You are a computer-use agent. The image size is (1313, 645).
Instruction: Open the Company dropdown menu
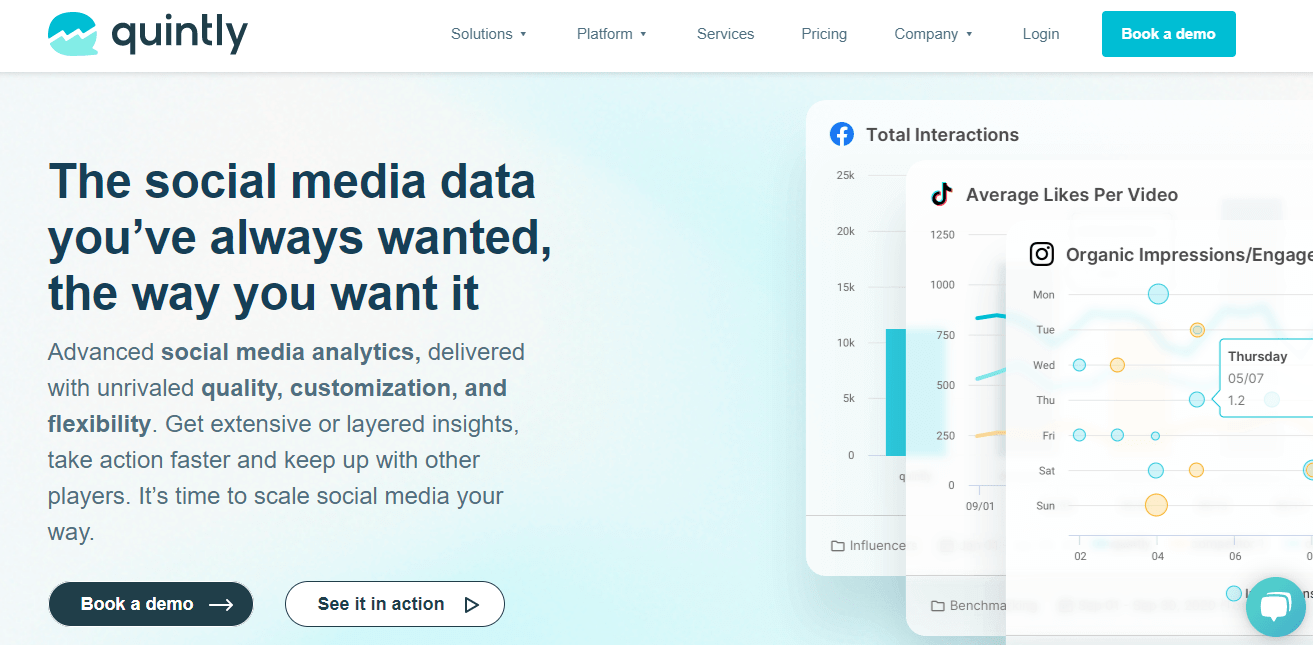(933, 34)
